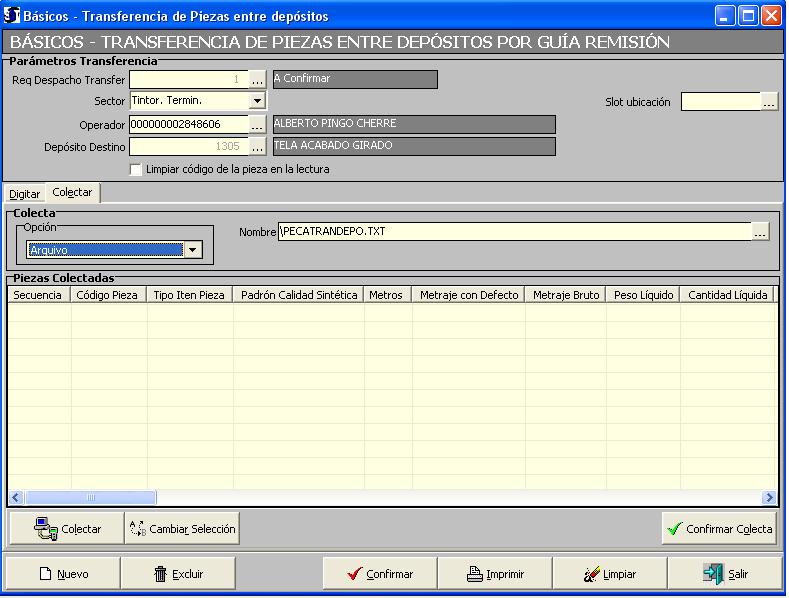This screenshot has width=789, height=598.
Task: Click Cambiar Selección button
Action: point(182,529)
